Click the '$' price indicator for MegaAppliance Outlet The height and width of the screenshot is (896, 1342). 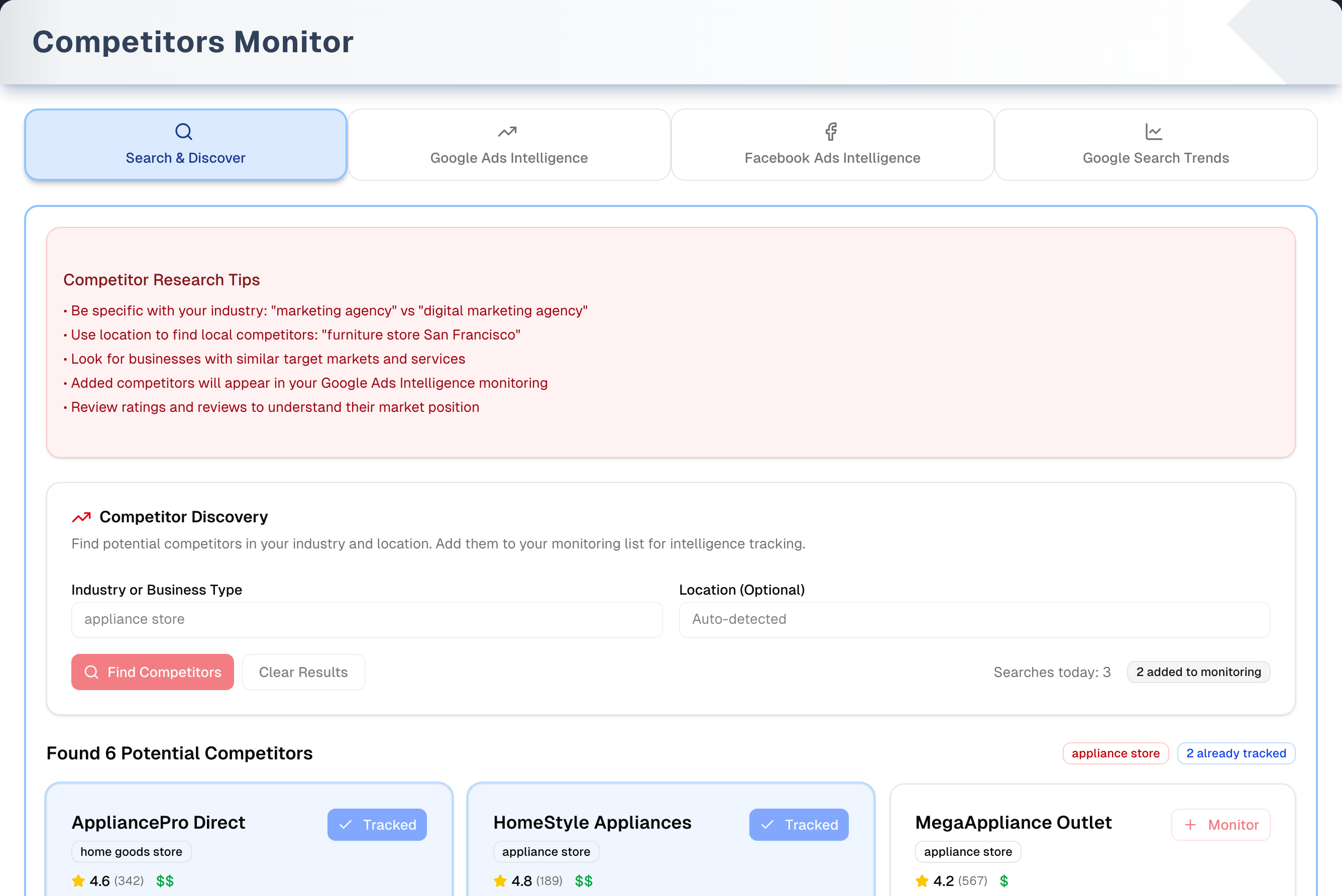coord(1004,880)
